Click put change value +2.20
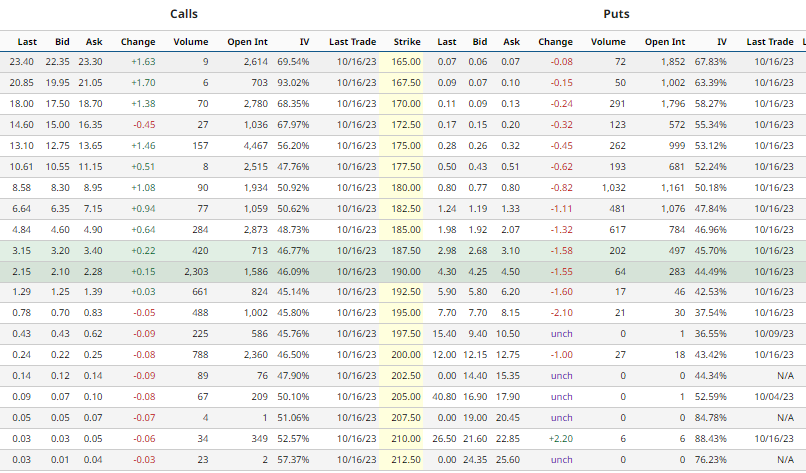Viewport: 806px width, 473px height. [x=560, y=440]
